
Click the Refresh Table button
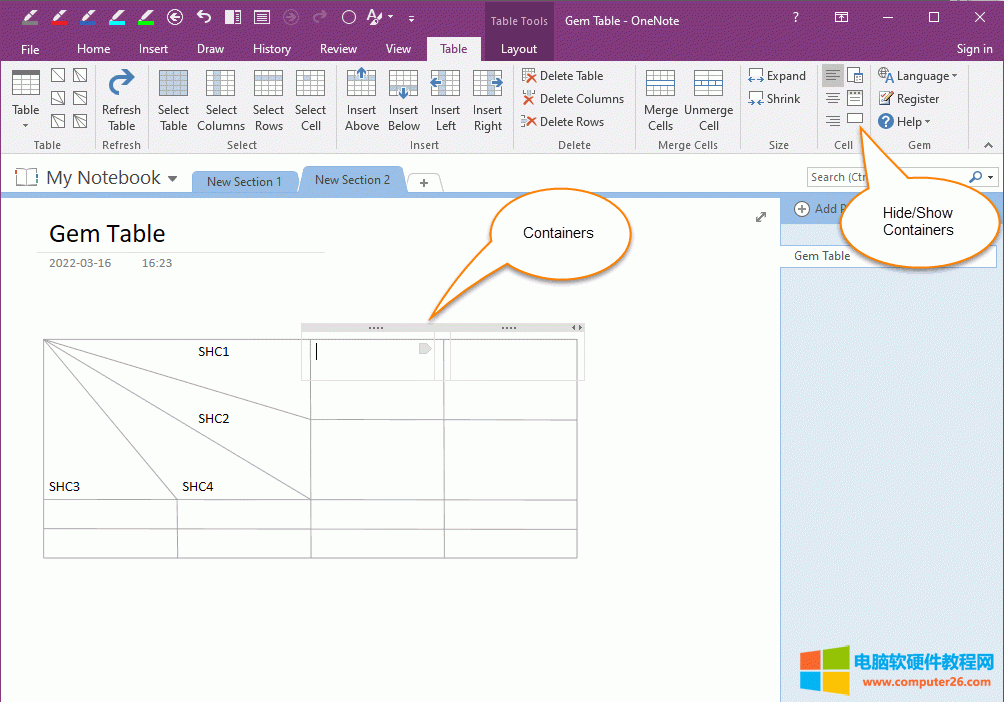point(121,100)
